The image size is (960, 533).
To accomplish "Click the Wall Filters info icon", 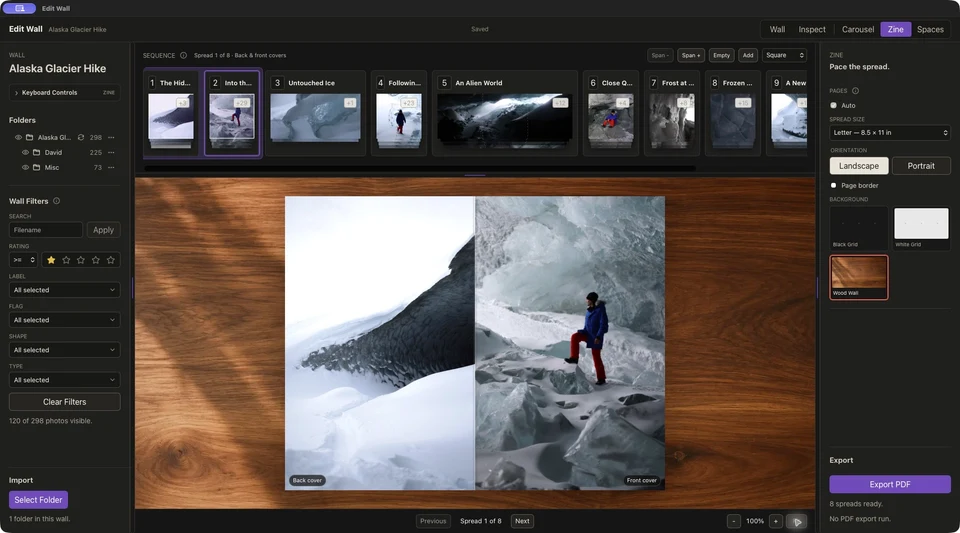I will [56, 201].
